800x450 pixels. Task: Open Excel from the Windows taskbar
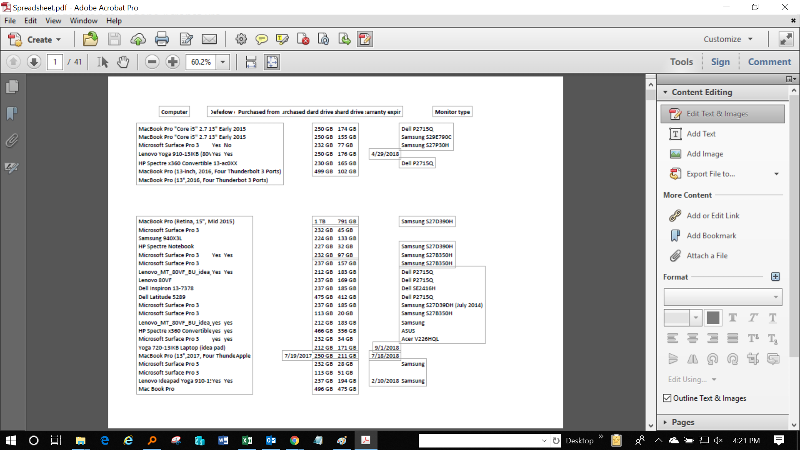tap(247, 440)
